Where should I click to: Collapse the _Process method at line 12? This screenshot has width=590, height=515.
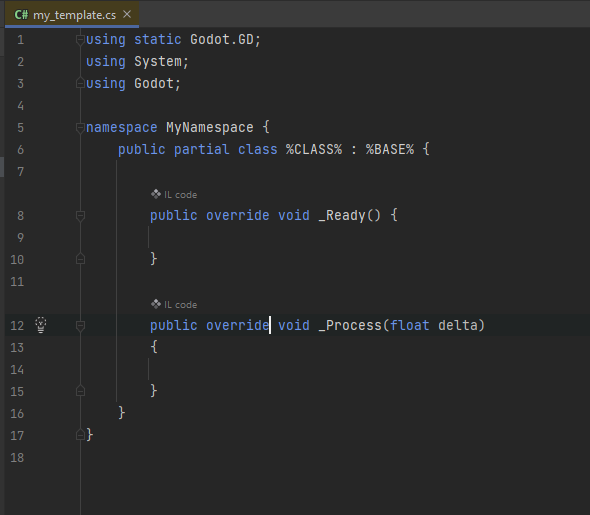point(80,325)
